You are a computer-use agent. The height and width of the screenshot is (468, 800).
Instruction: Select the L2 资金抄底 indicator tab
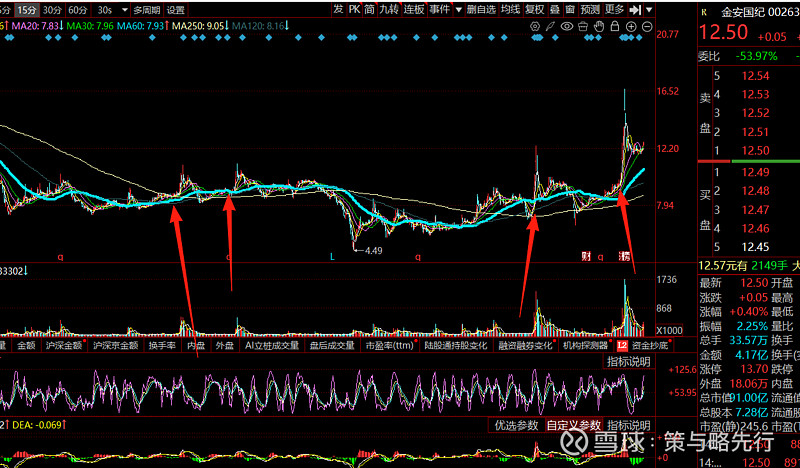pyautogui.click(x=643, y=346)
